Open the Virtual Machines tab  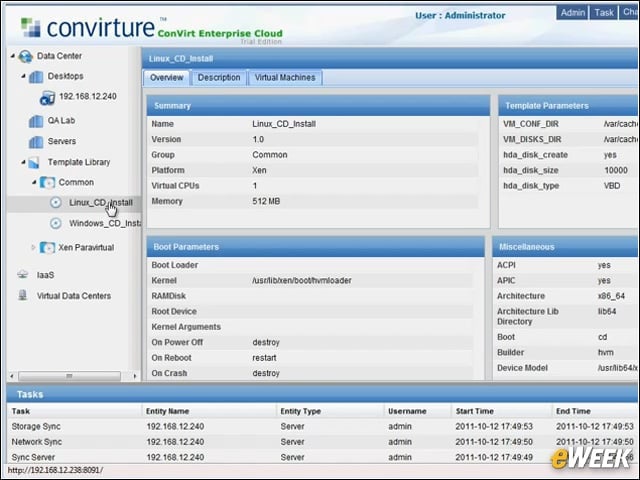click(285, 78)
